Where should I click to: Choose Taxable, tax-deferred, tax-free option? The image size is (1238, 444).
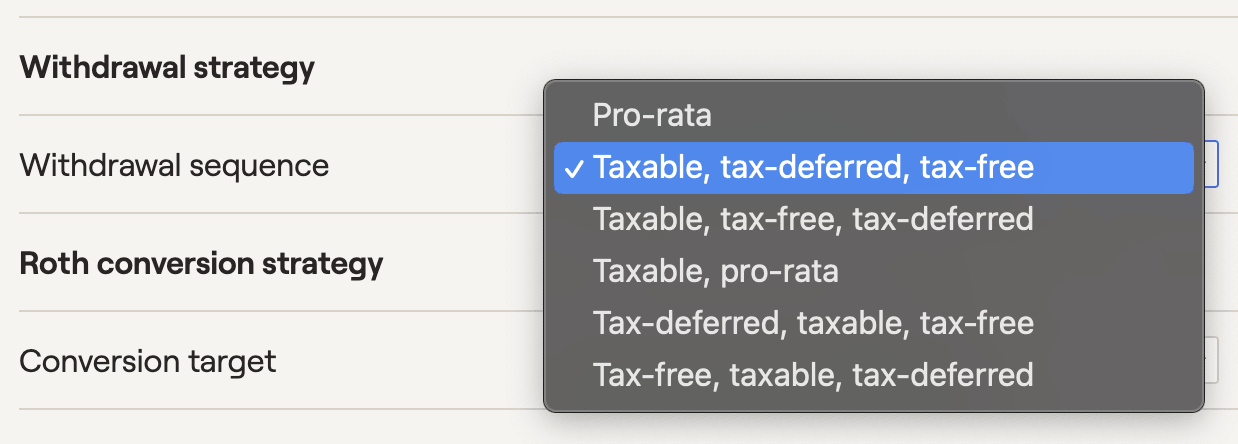pyautogui.click(x=813, y=168)
